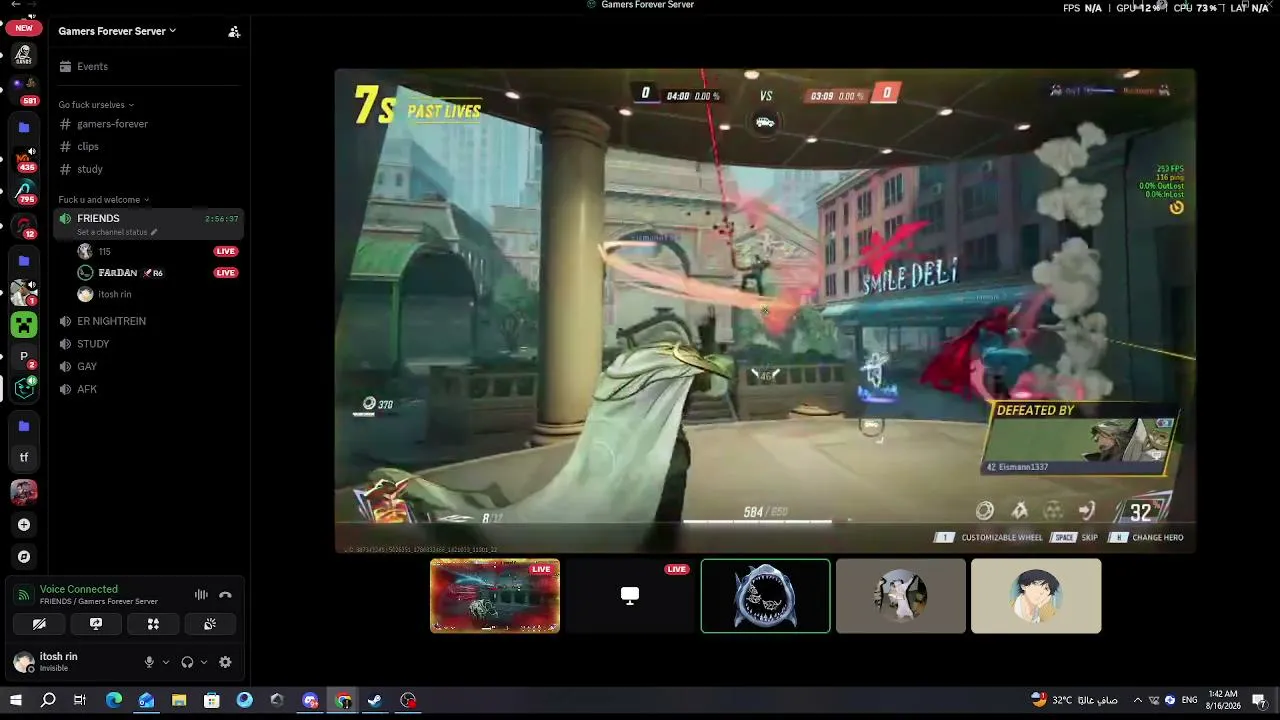Select the anime boy avatar participant tile

[x=1036, y=596]
